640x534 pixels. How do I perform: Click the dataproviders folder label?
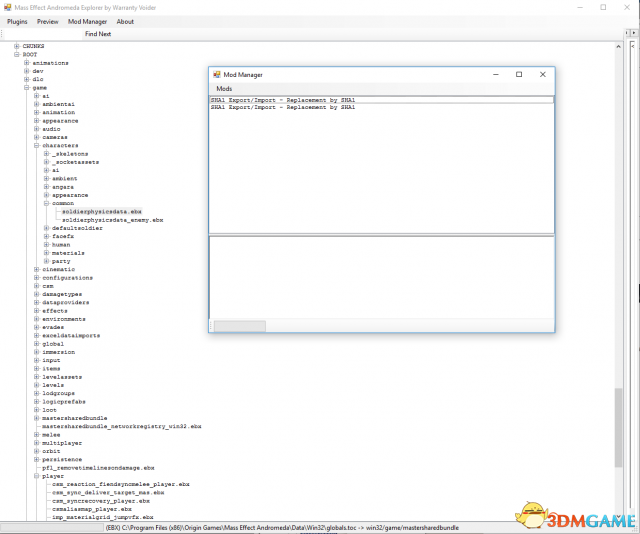pyautogui.click(x=66, y=303)
